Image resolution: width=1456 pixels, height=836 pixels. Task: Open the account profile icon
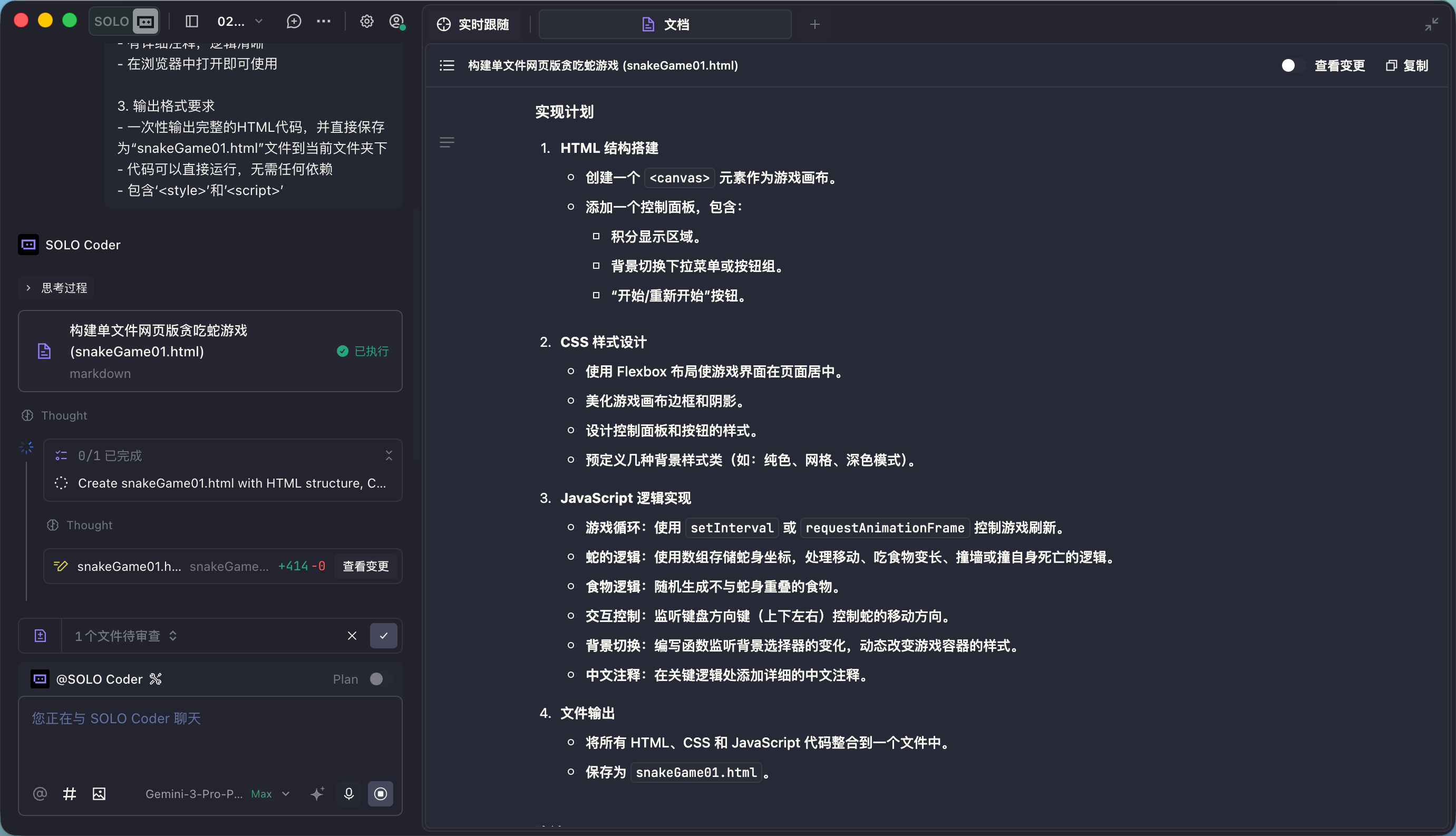pos(397,22)
